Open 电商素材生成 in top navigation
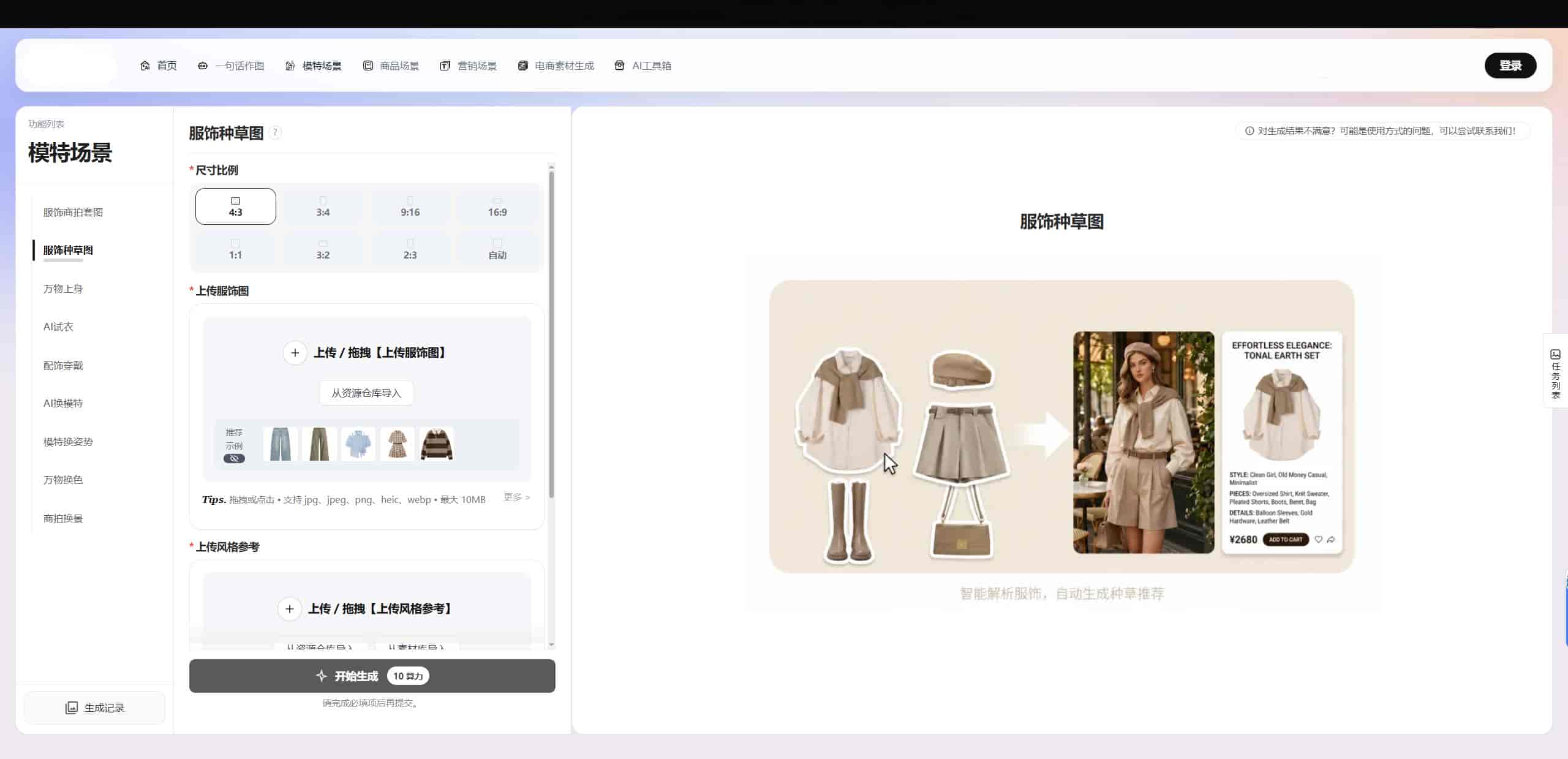 pos(556,66)
